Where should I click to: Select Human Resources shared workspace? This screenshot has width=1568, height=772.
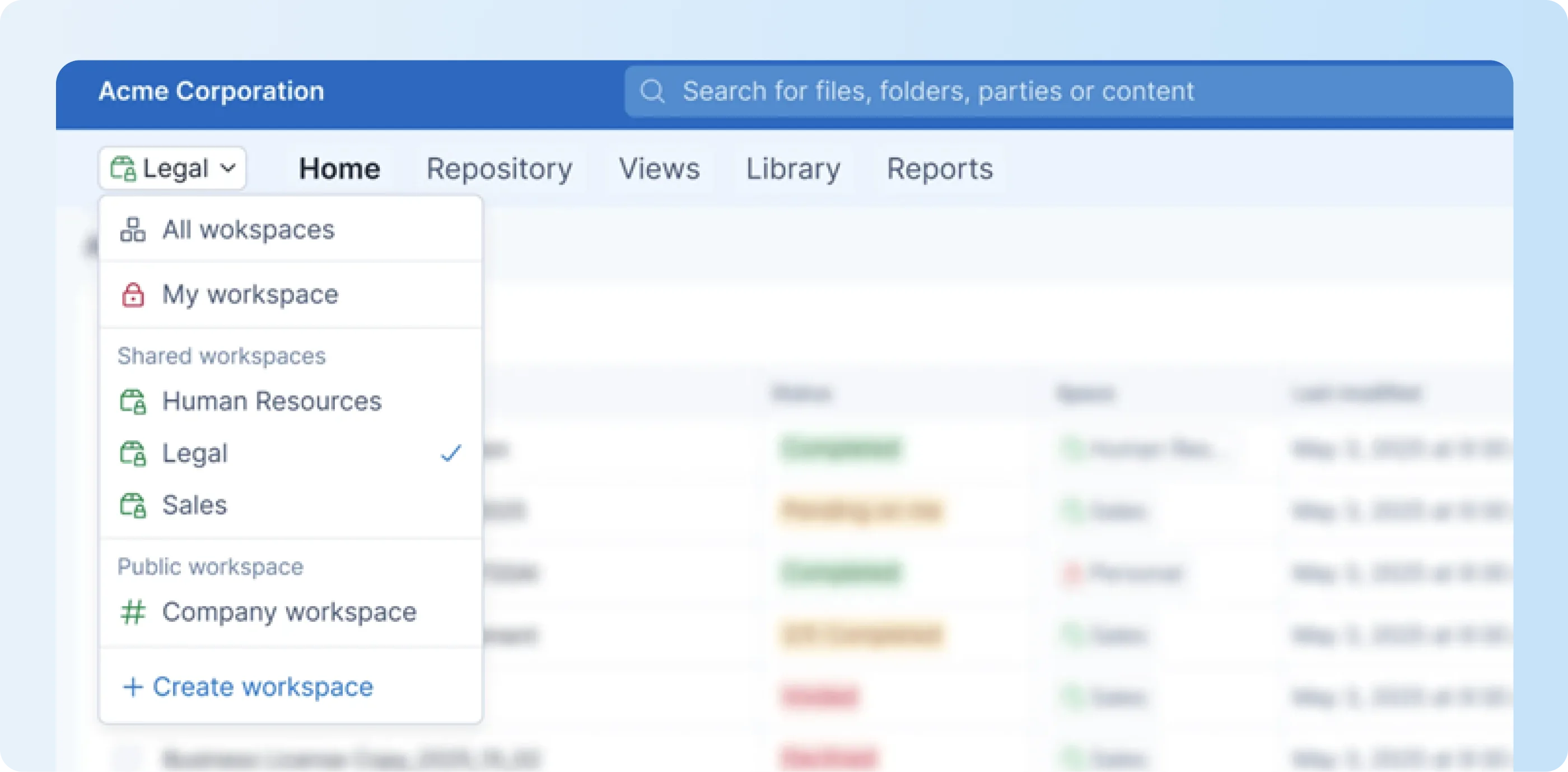click(x=290, y=401)
